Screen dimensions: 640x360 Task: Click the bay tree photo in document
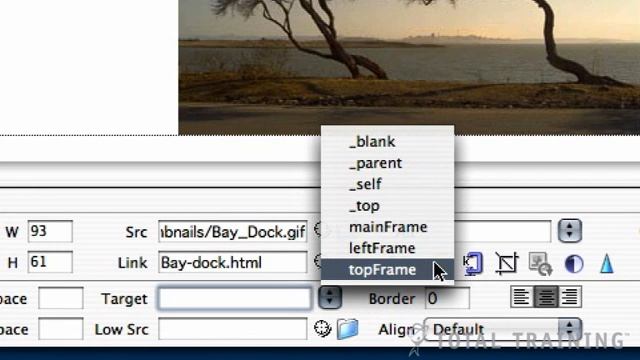[409, 67]
